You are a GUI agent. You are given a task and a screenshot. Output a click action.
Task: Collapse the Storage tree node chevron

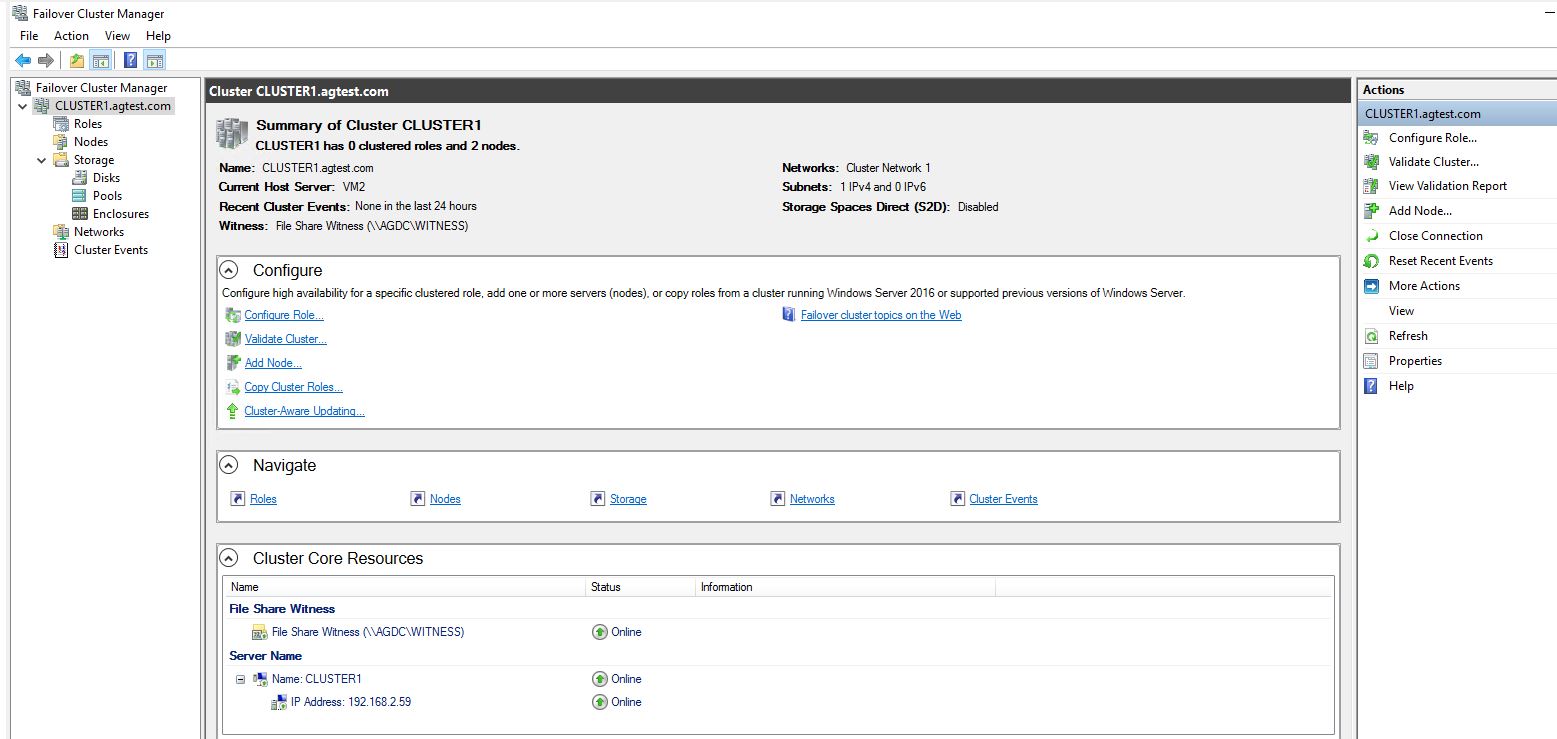42,160
